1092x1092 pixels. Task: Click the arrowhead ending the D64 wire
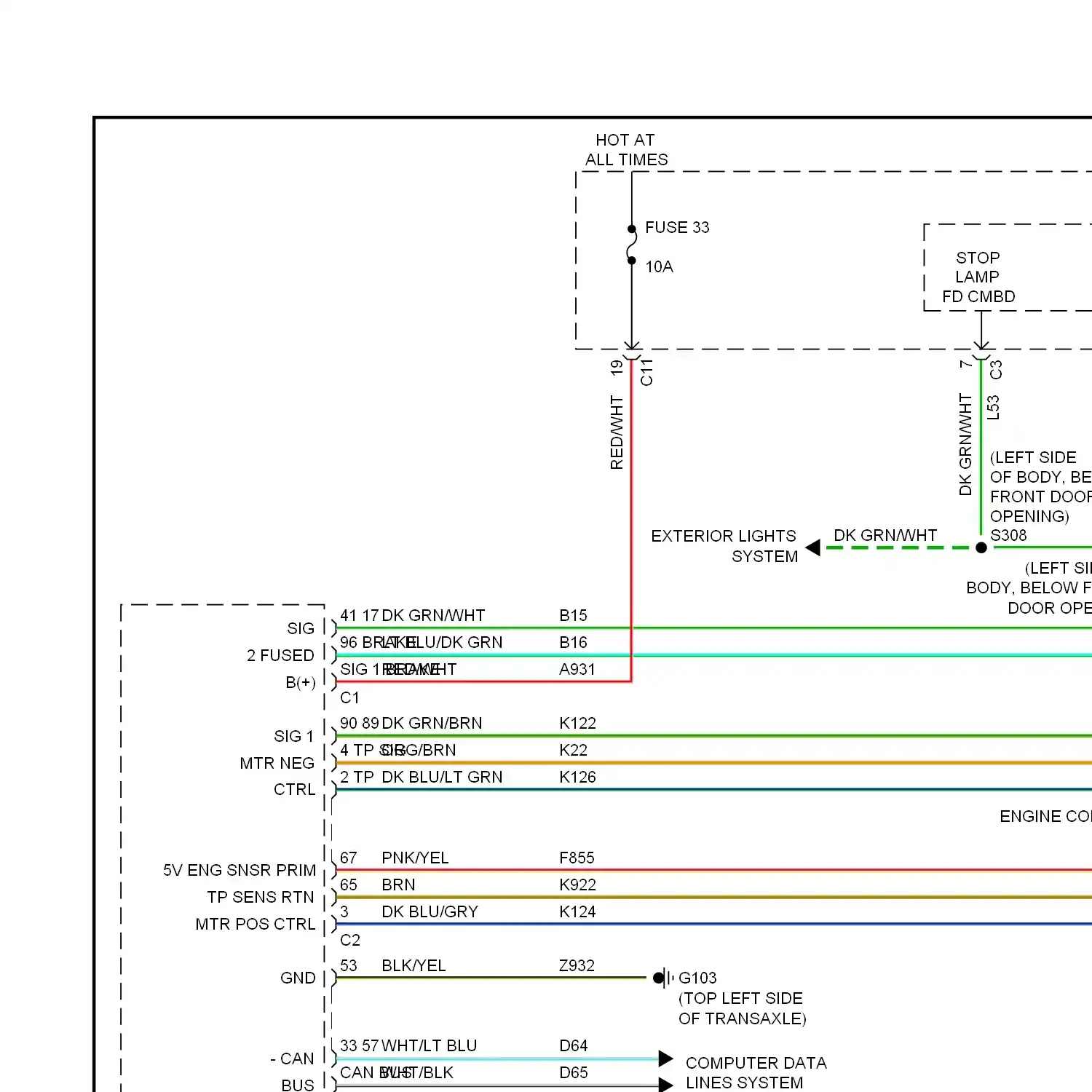tap(665, 1059)
